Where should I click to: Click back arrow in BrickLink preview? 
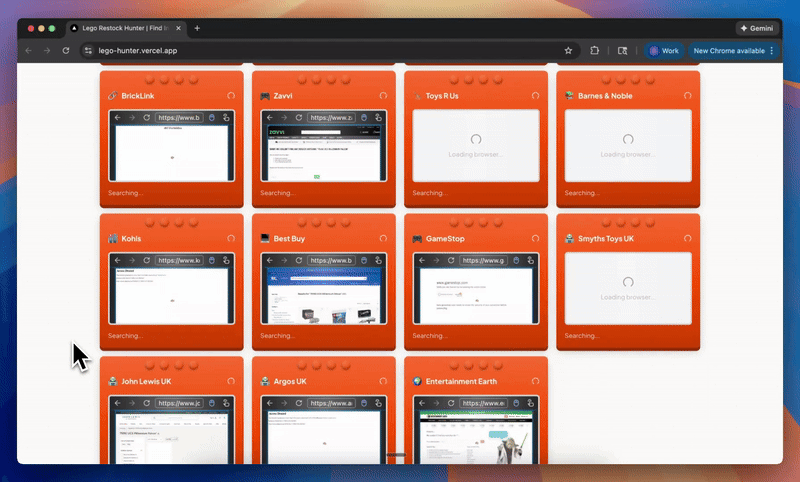(x=118, y=117)
